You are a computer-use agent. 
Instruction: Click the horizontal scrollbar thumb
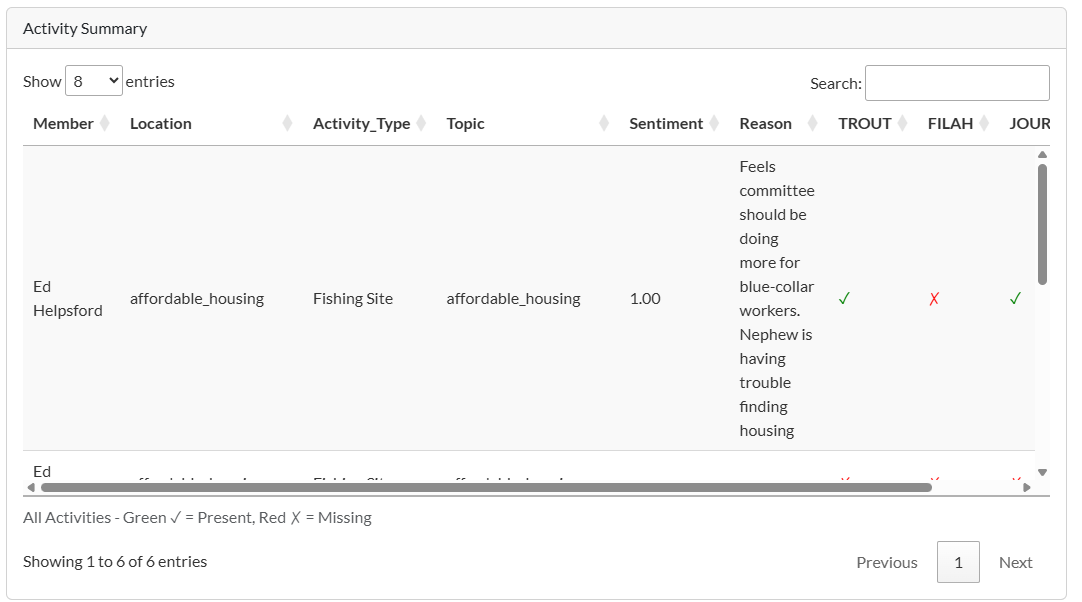[x=486, y=488]
